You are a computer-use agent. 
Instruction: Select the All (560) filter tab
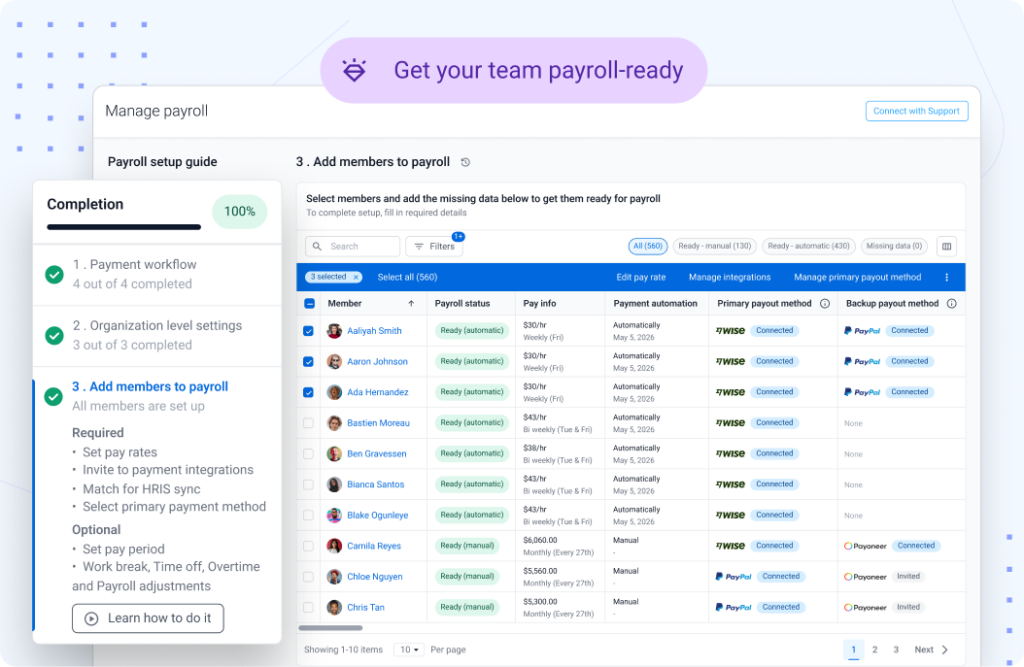click(x=648, y=246)
